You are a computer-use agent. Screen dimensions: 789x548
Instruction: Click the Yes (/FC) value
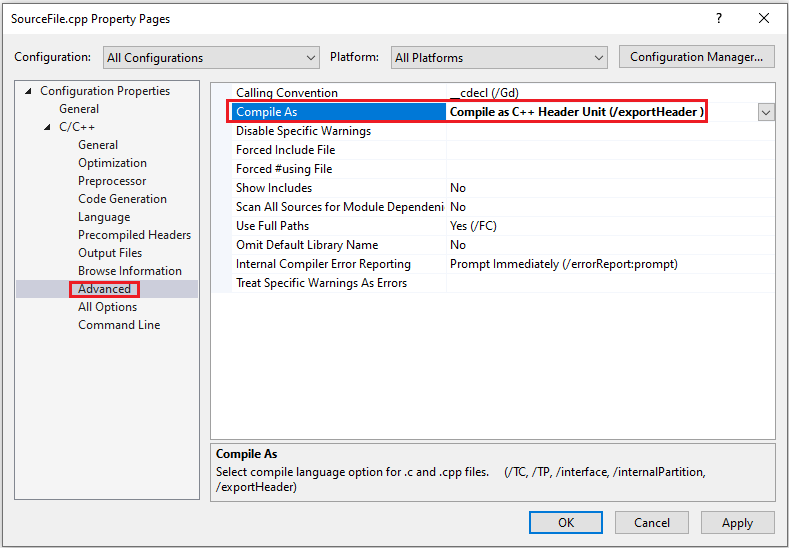tap(473, 226)
